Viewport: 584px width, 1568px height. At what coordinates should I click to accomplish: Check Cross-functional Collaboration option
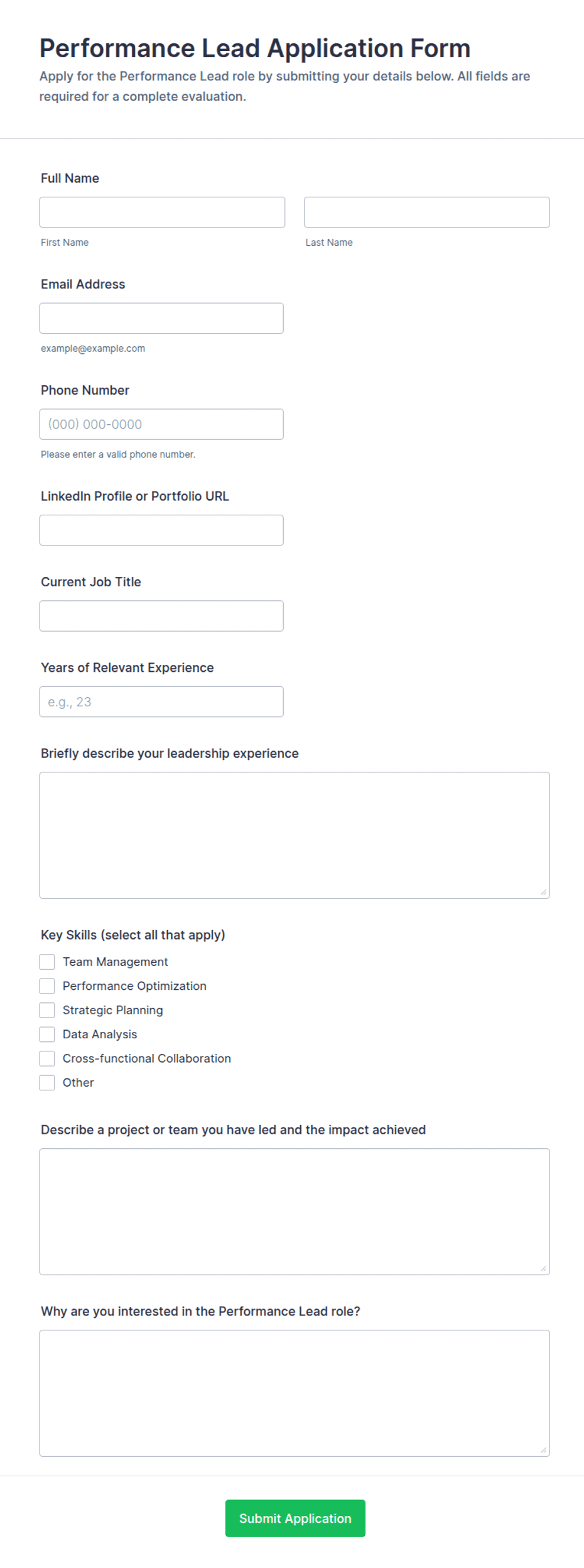click(47, 1059)
